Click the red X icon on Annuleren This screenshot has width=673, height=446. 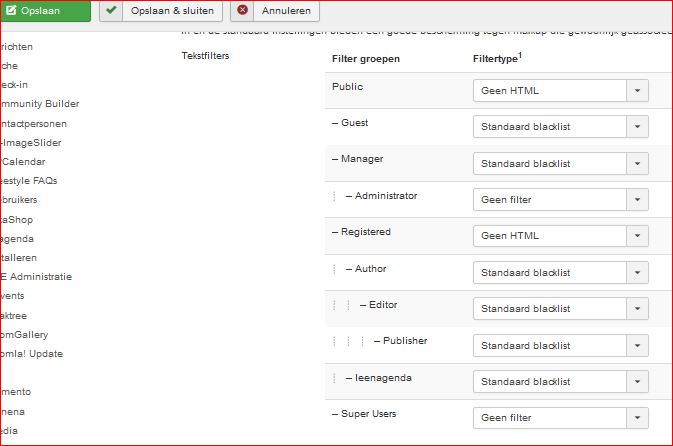tap(243, 9)
